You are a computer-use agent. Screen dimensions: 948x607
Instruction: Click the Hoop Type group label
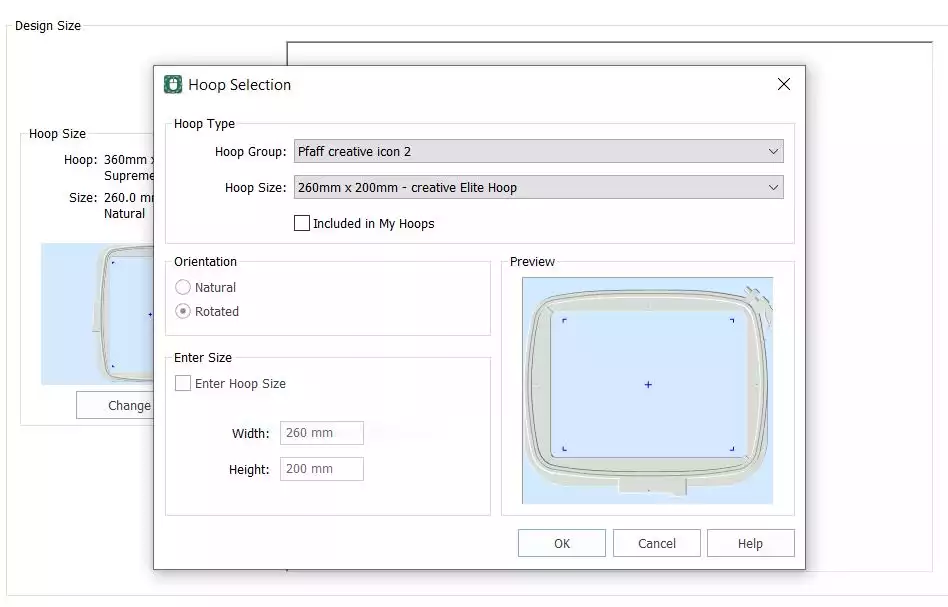(x=204, y=124)
